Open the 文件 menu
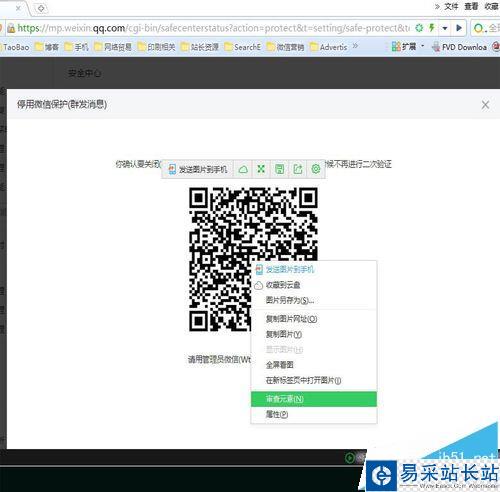The image size is (500, 492). [x=451, y=6]
